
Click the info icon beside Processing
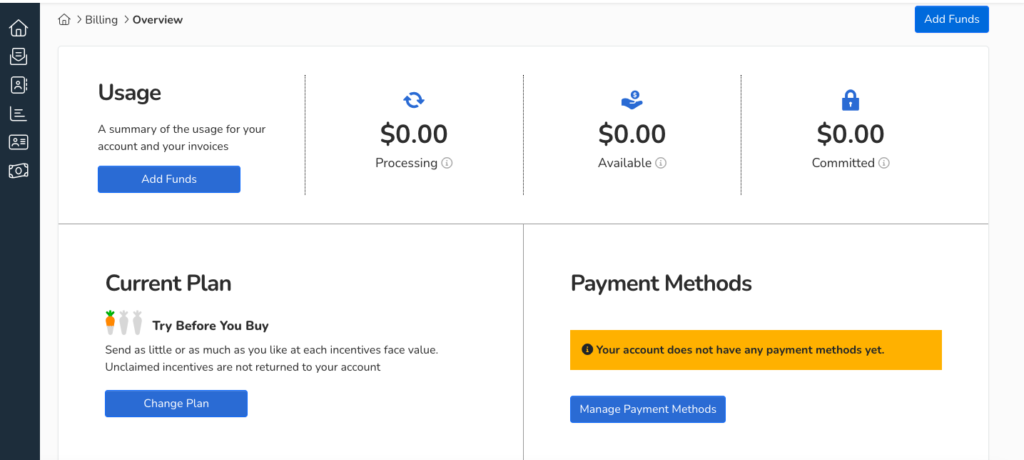click(447, 163)
